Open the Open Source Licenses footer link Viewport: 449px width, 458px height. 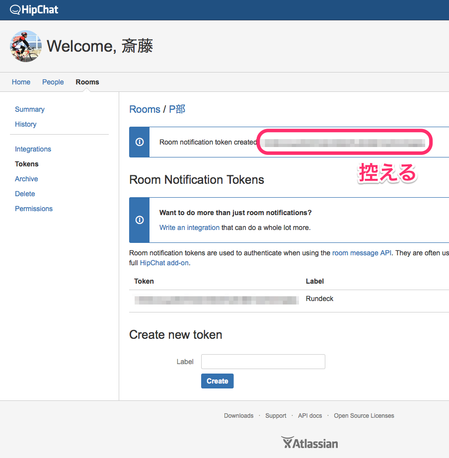(364, 416)
